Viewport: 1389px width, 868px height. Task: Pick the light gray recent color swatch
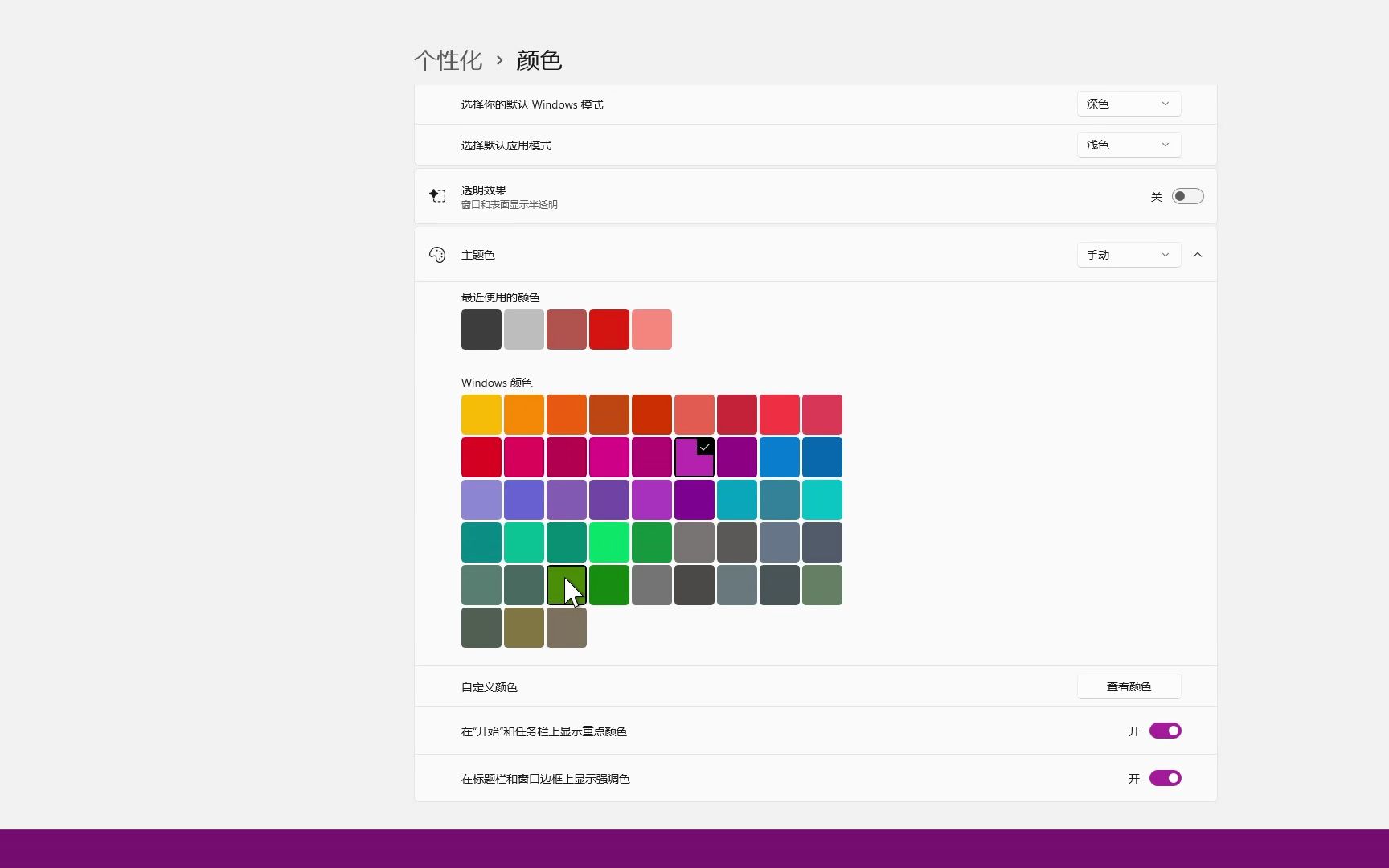[524, 330]
